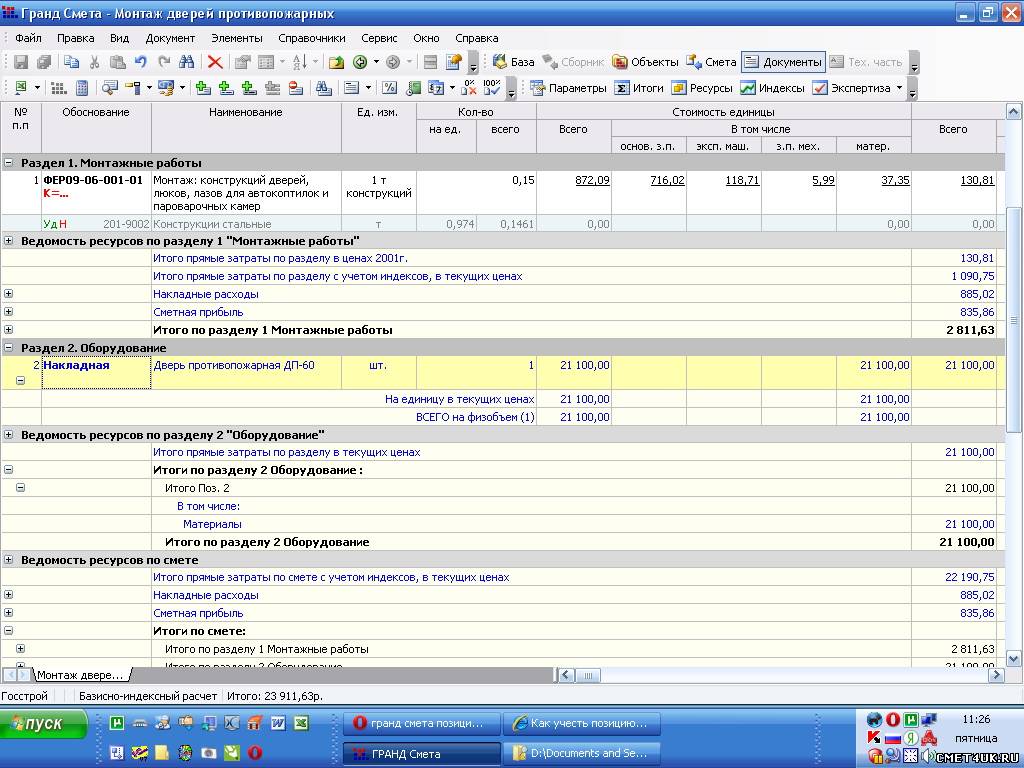Switch to the Монтаж двере... sheet tab
Image resolution: width=1024 pixels, height=768 pixels.
tap(79, 675)
